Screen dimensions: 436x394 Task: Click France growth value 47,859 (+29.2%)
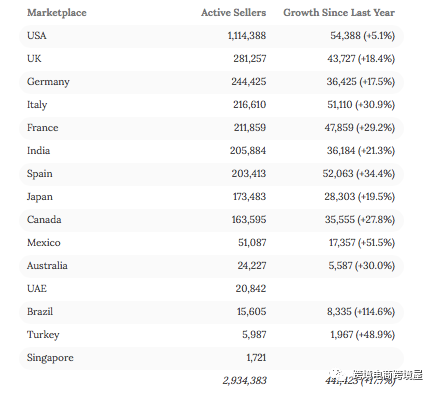point(360,128)
